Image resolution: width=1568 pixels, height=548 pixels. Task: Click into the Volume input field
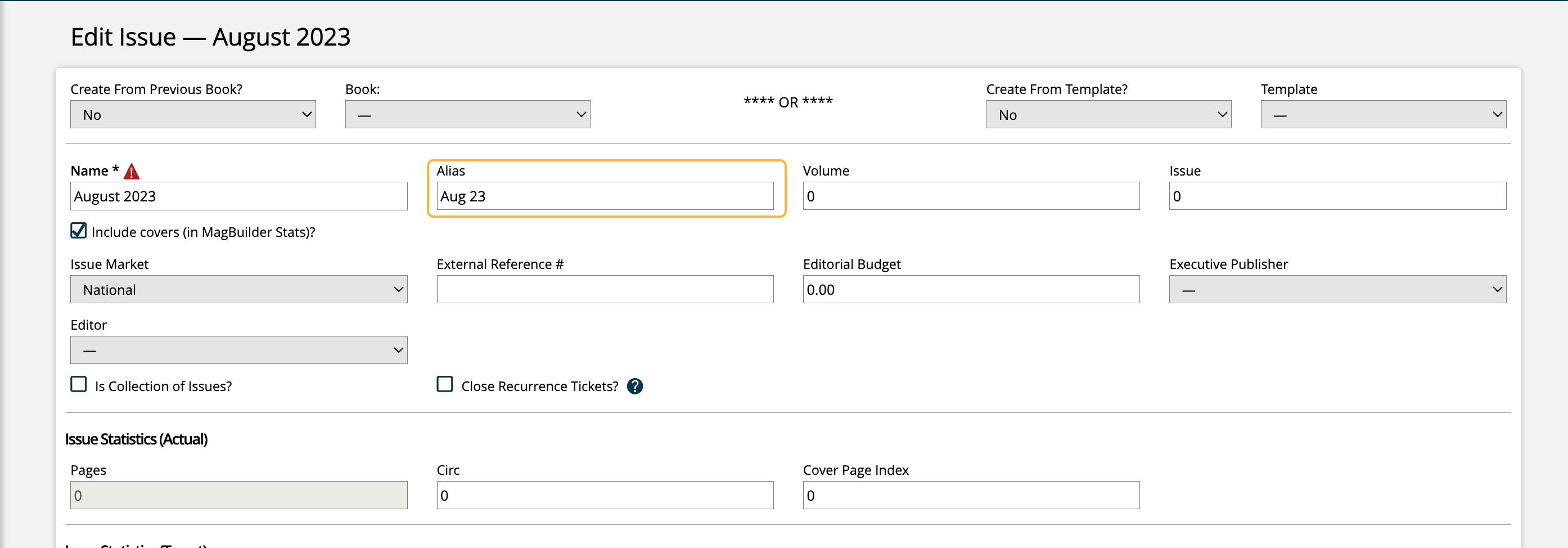point(970,196)
